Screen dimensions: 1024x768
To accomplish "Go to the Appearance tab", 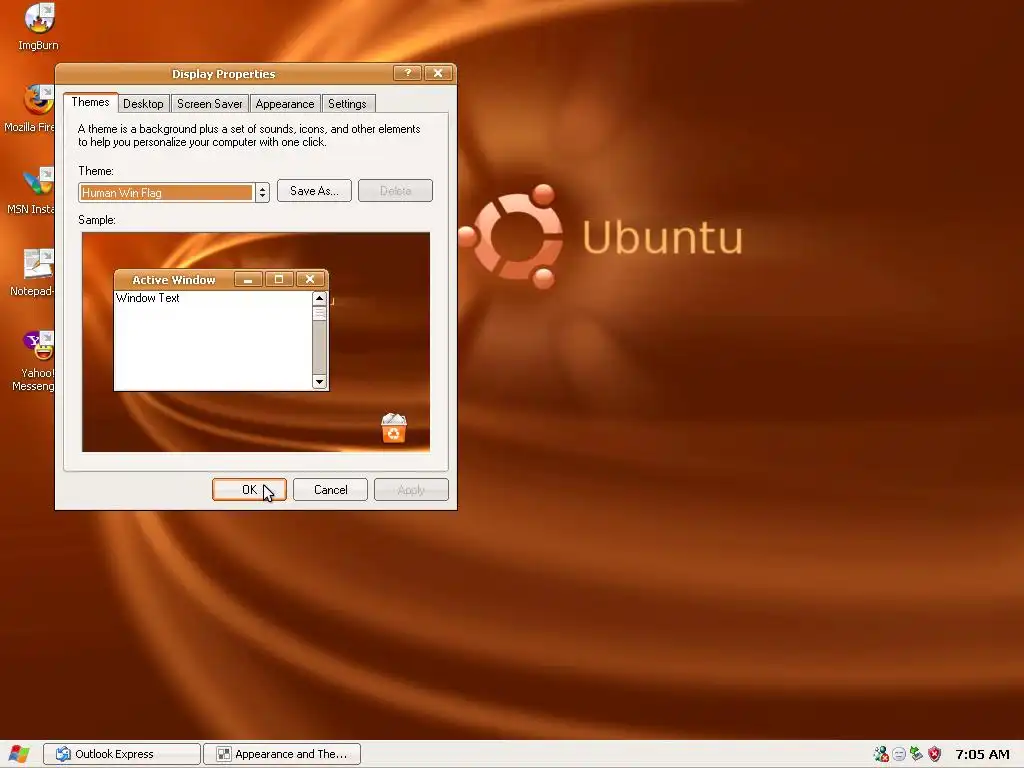I will [285, 104].
